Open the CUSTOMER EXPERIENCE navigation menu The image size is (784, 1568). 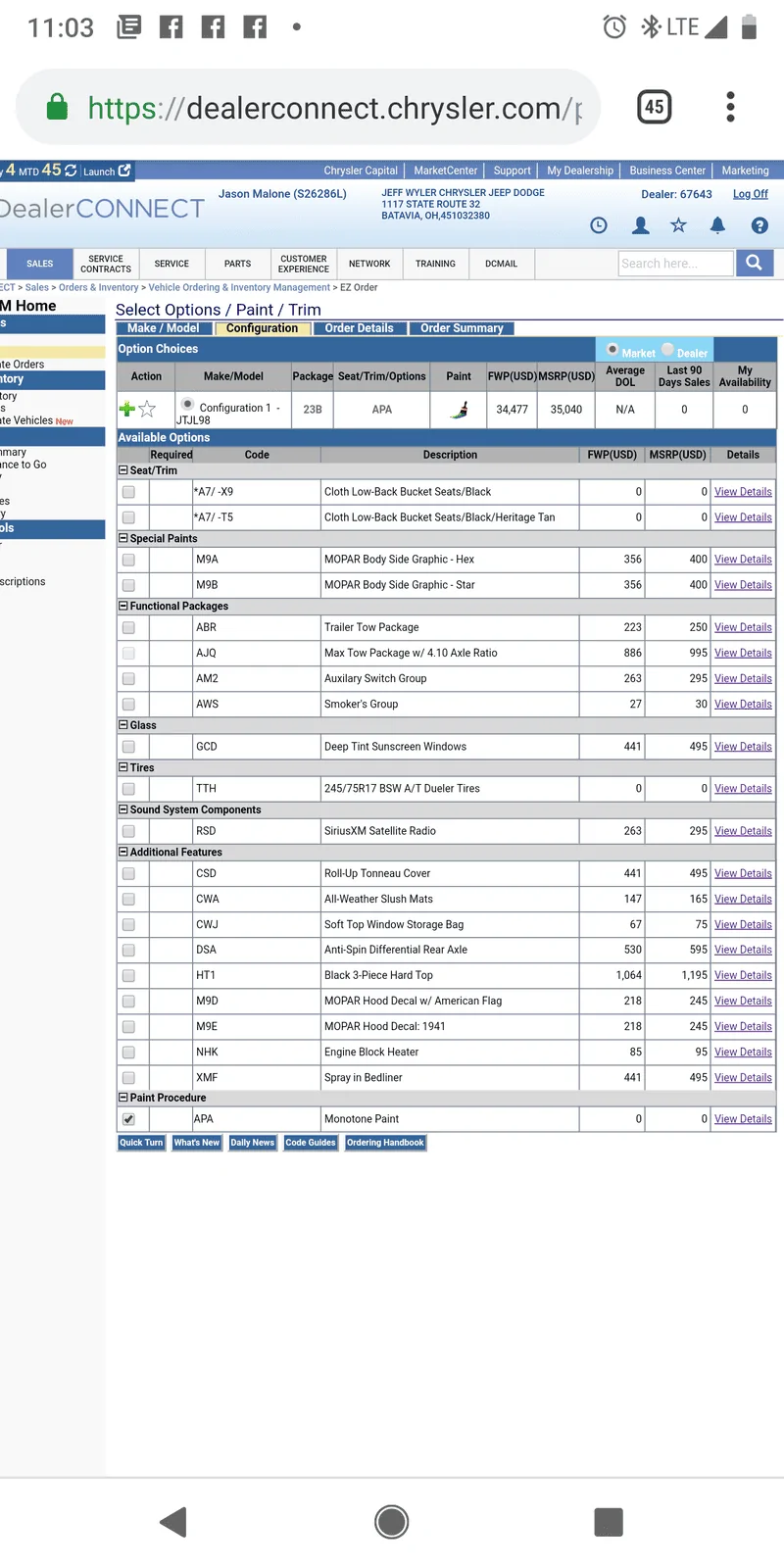point(304,264)
